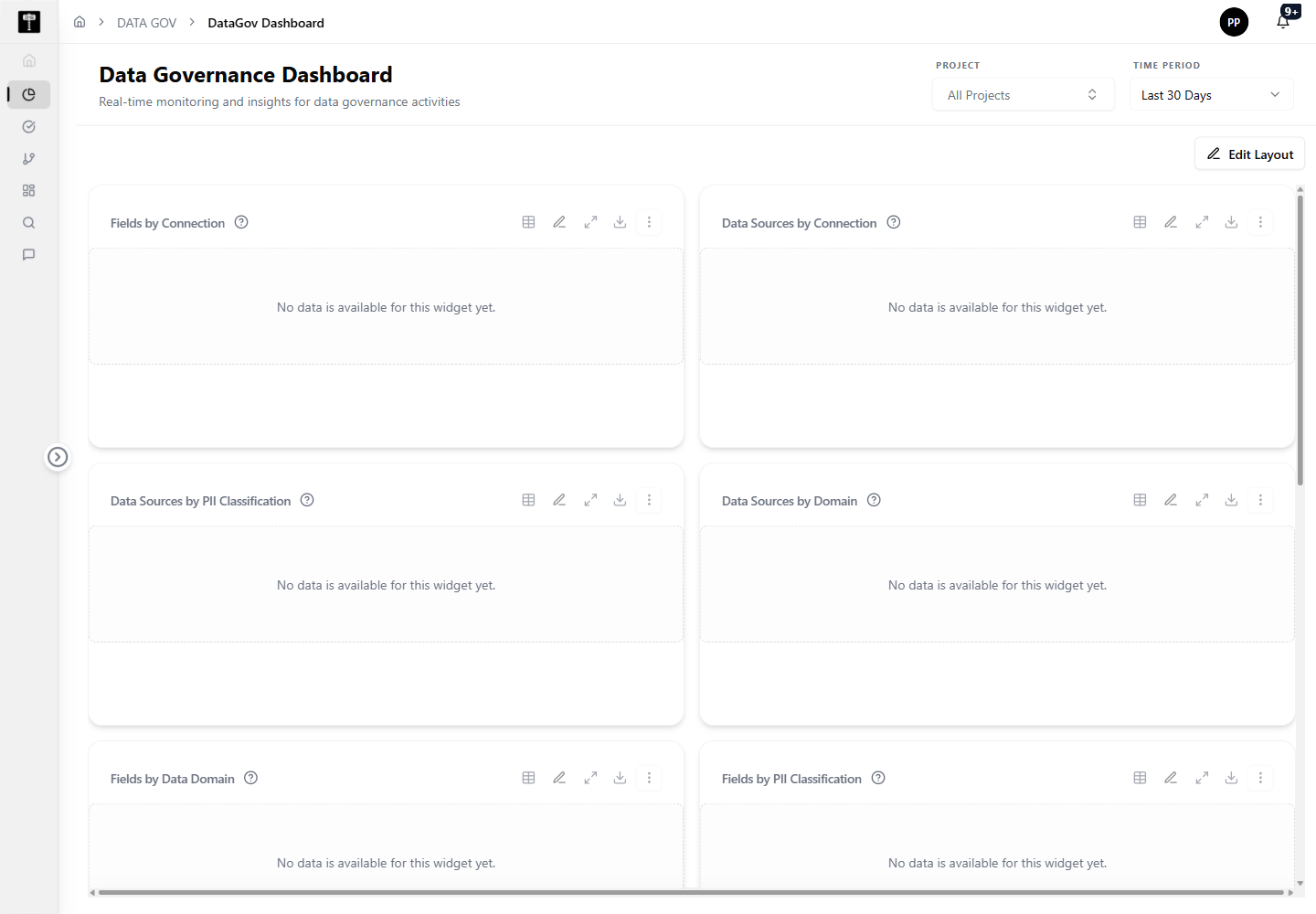Edit the Fields by Connection widget
1316x914 pixels.
point(559,222)
